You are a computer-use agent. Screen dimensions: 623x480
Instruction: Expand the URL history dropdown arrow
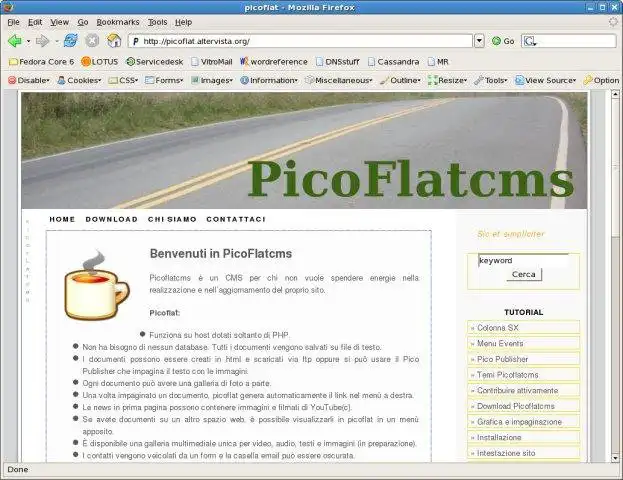pos(480,41)
